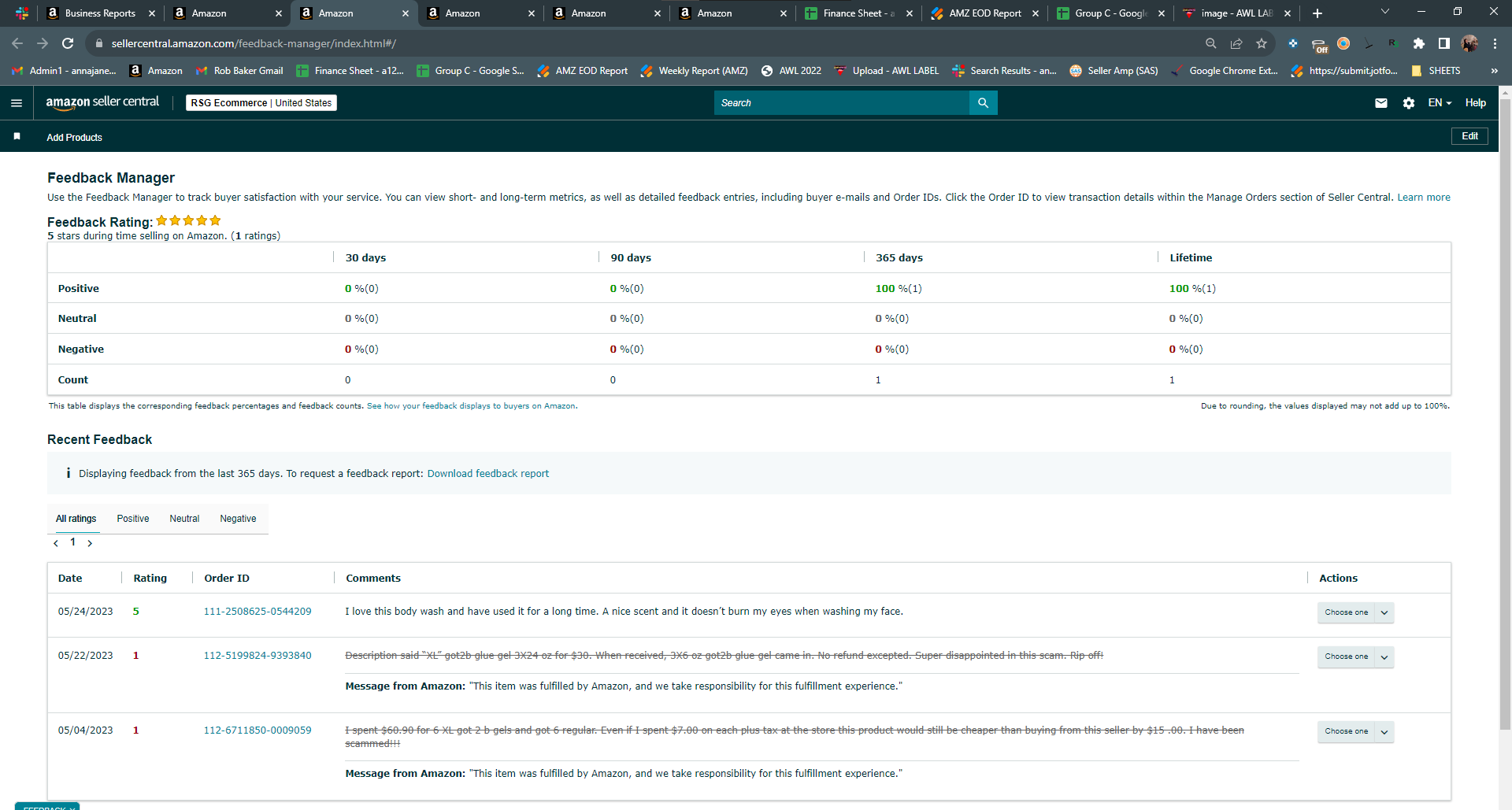The width and height of the screenshot is (1512, 810).
Task: Open the EN language dropdown
Action: click(x=1440, y=103)
